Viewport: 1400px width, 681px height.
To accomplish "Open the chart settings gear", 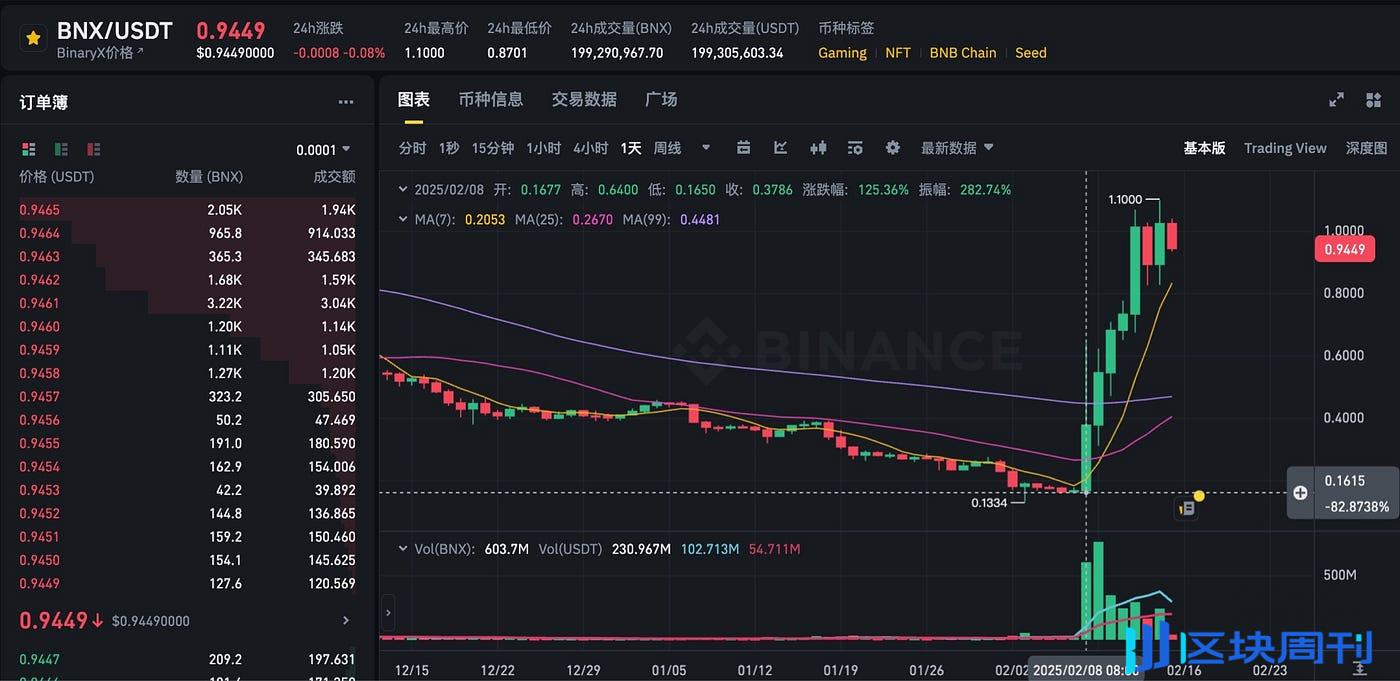I will coord(892,148).
